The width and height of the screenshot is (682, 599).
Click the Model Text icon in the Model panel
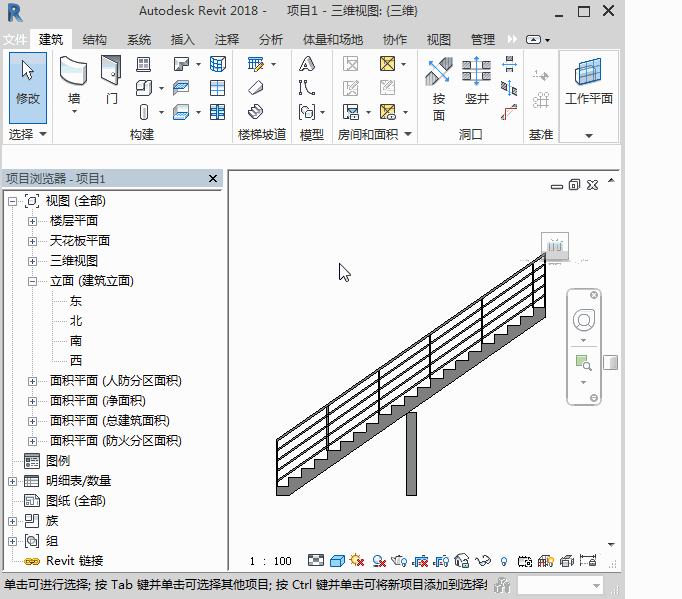(x=307, y=64)
